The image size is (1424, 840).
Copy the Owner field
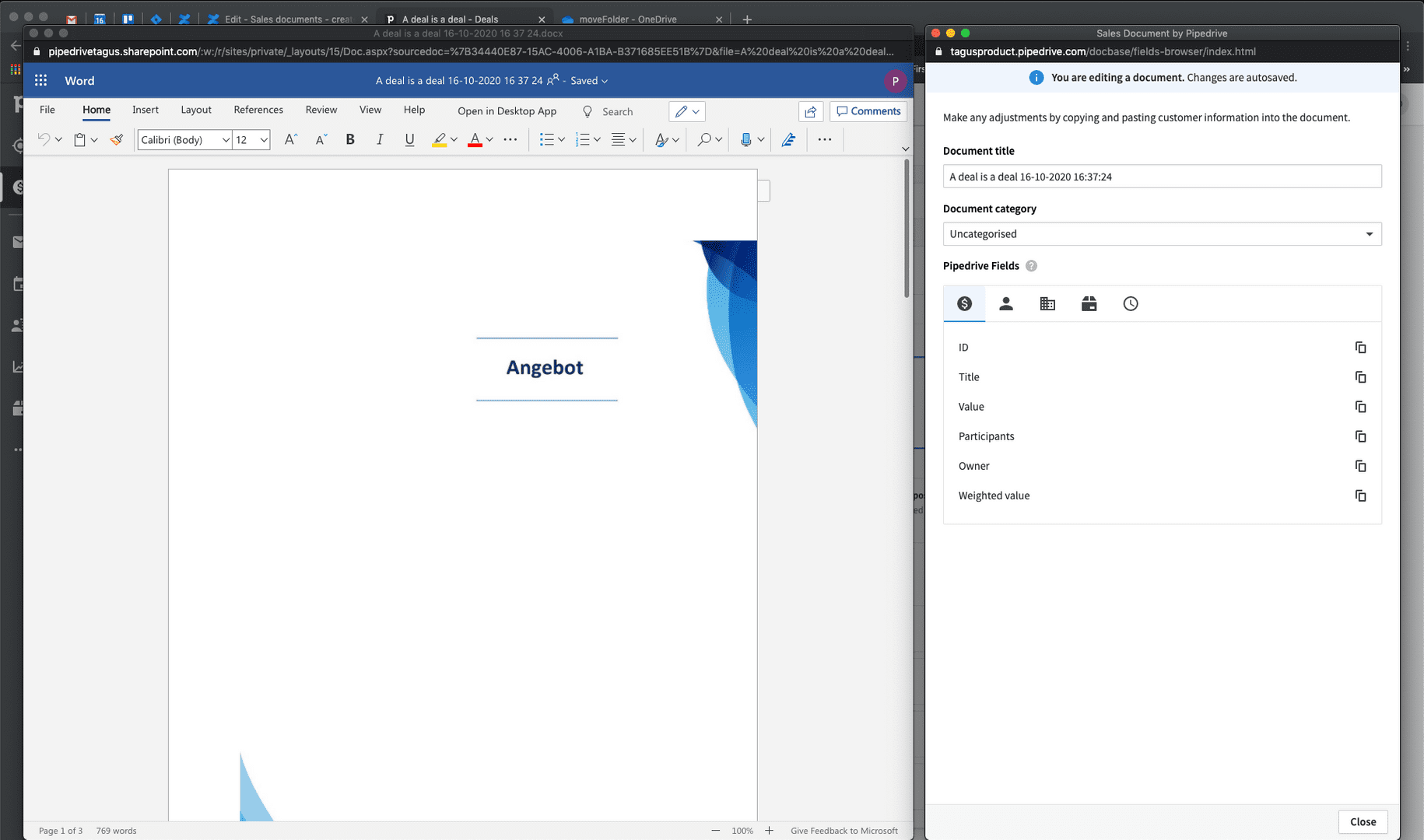coord(1360,466)
